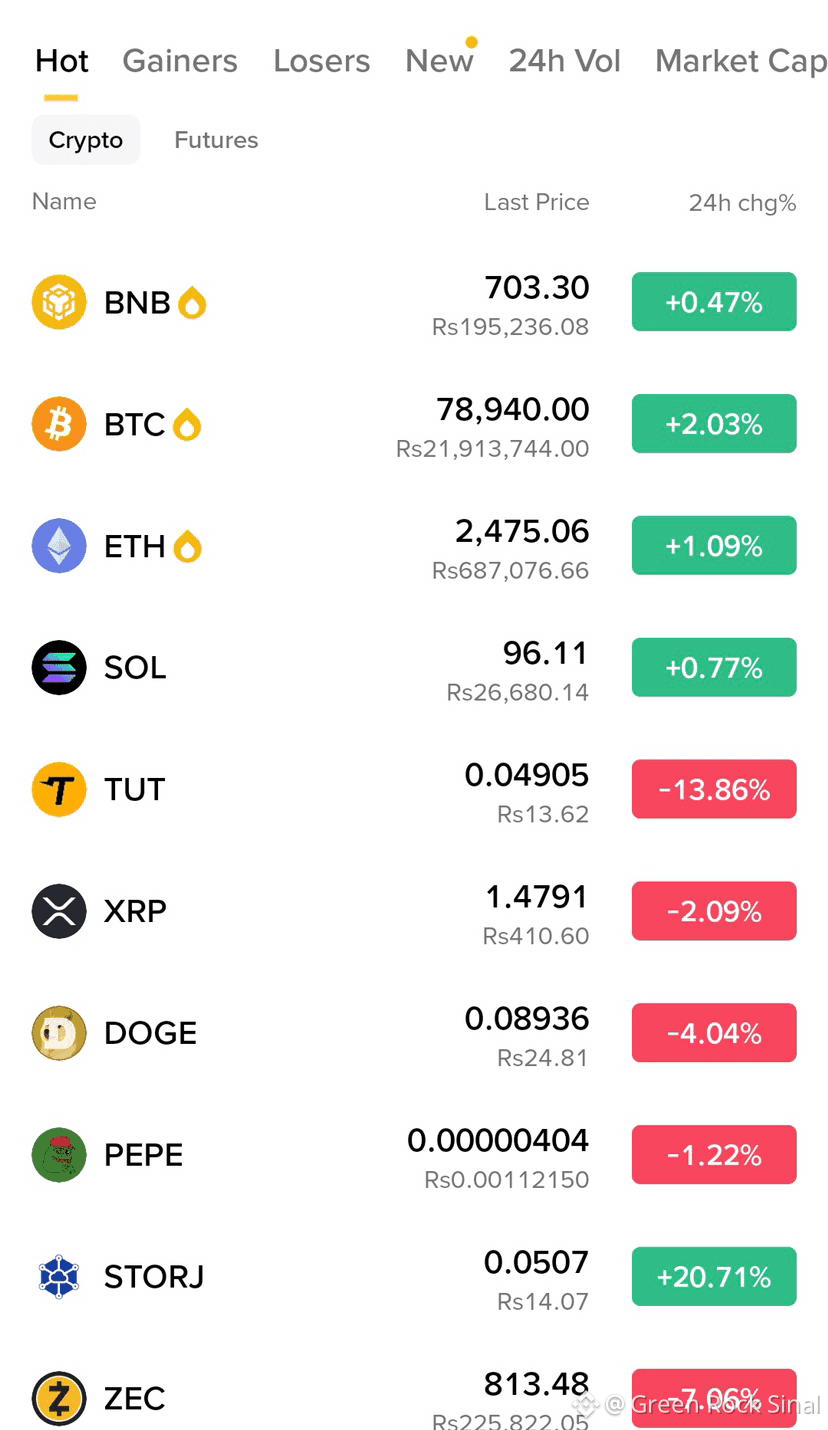
Task: Switch to the New tab
Action: click(439, 61)
